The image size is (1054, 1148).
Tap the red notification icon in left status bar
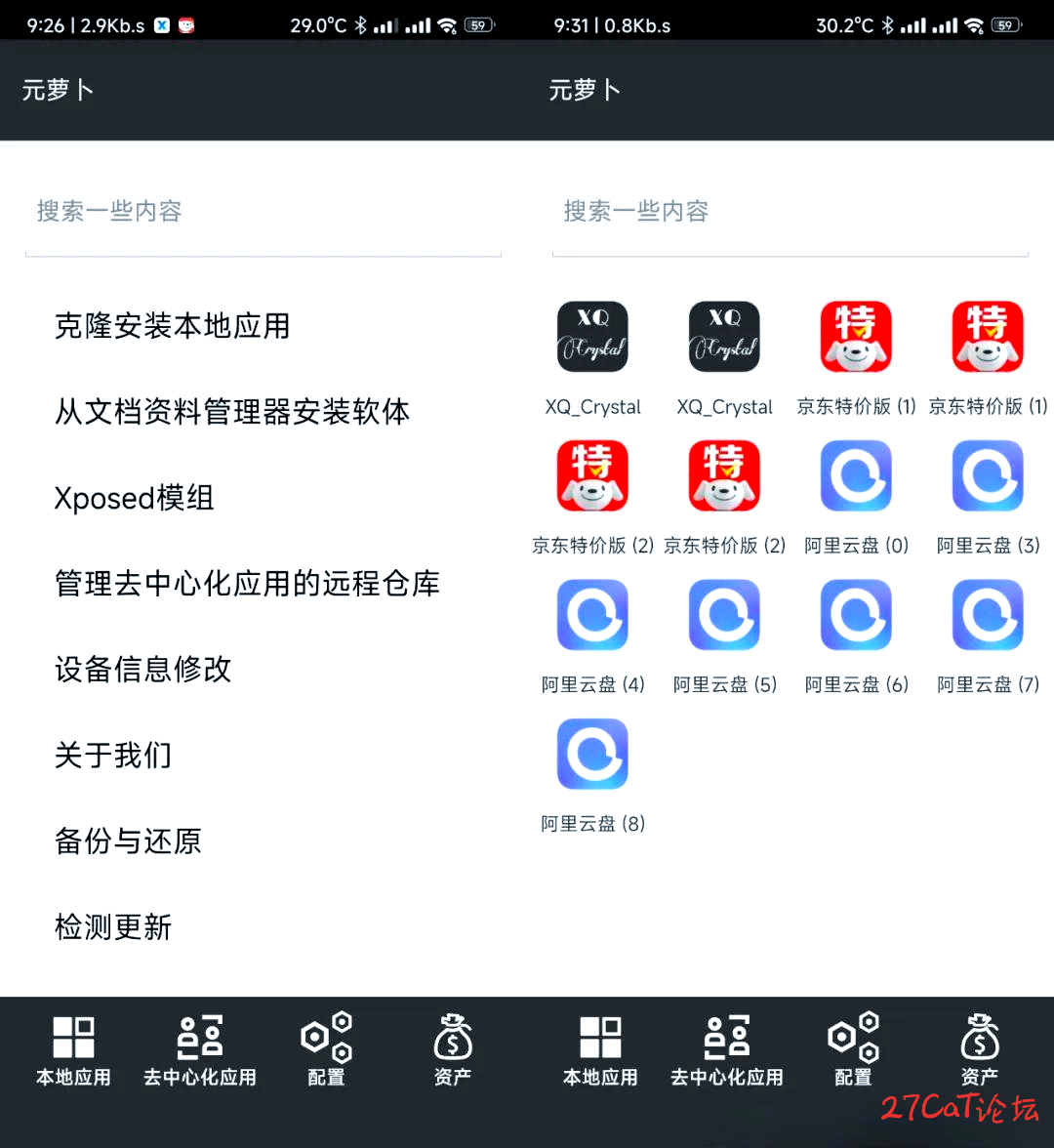pos(186,25)
